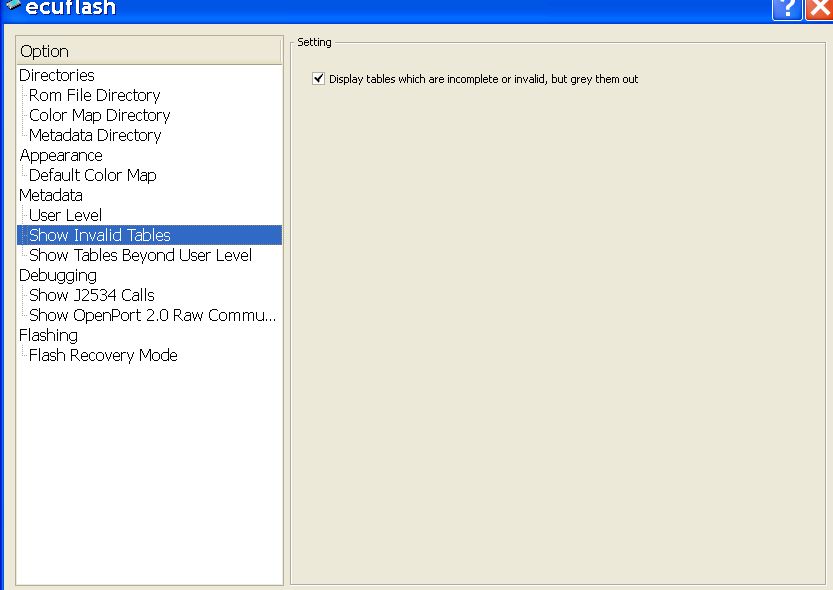Select Metadata Directory option
The height and width of the screenshot is (590, 833).
coord(95,135)
